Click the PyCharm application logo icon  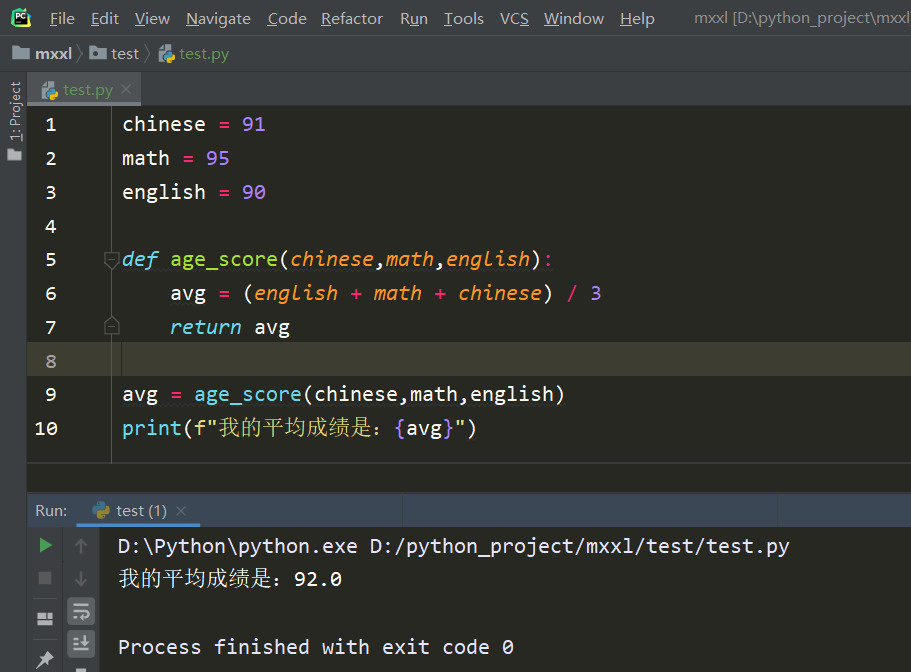click(21, 18)
